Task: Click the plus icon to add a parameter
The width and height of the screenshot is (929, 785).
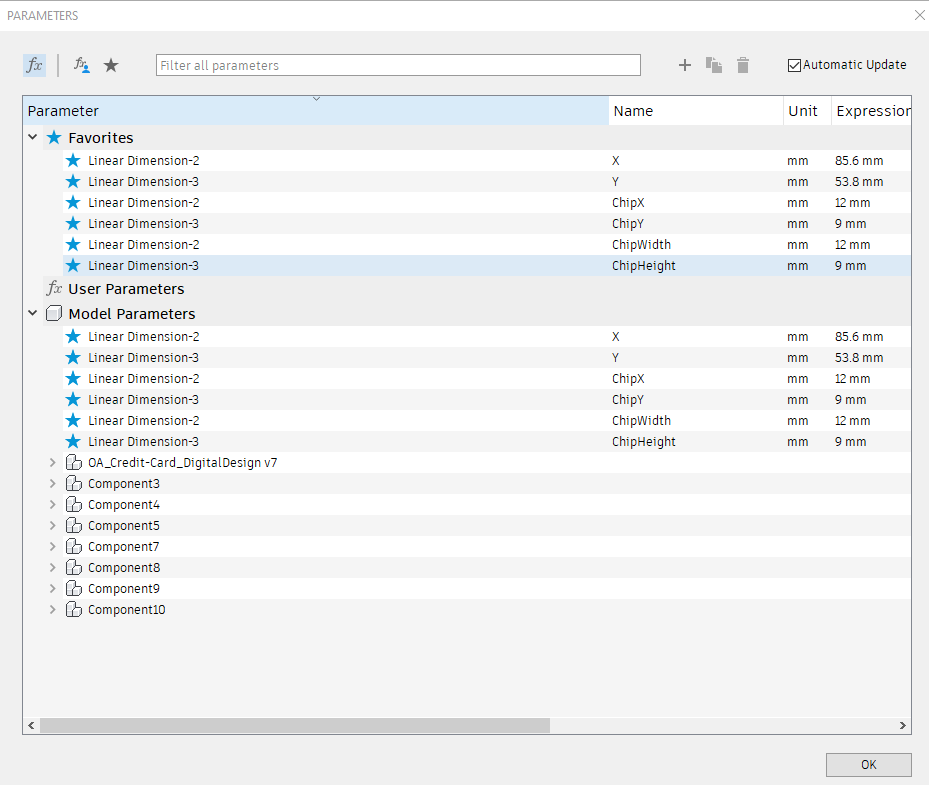Action: 685,65
